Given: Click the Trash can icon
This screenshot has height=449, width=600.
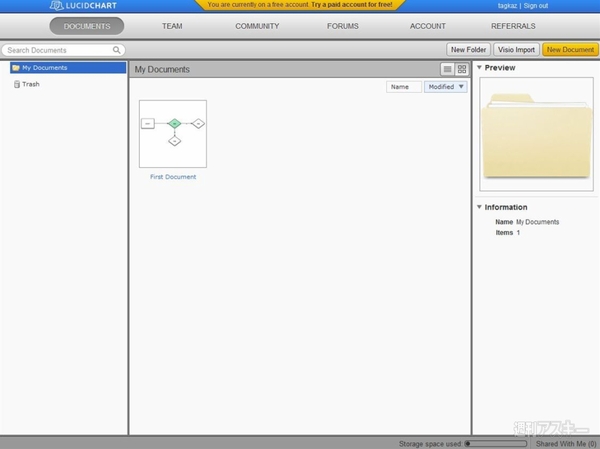Looking at the screenshot, I should coord(17,84).
